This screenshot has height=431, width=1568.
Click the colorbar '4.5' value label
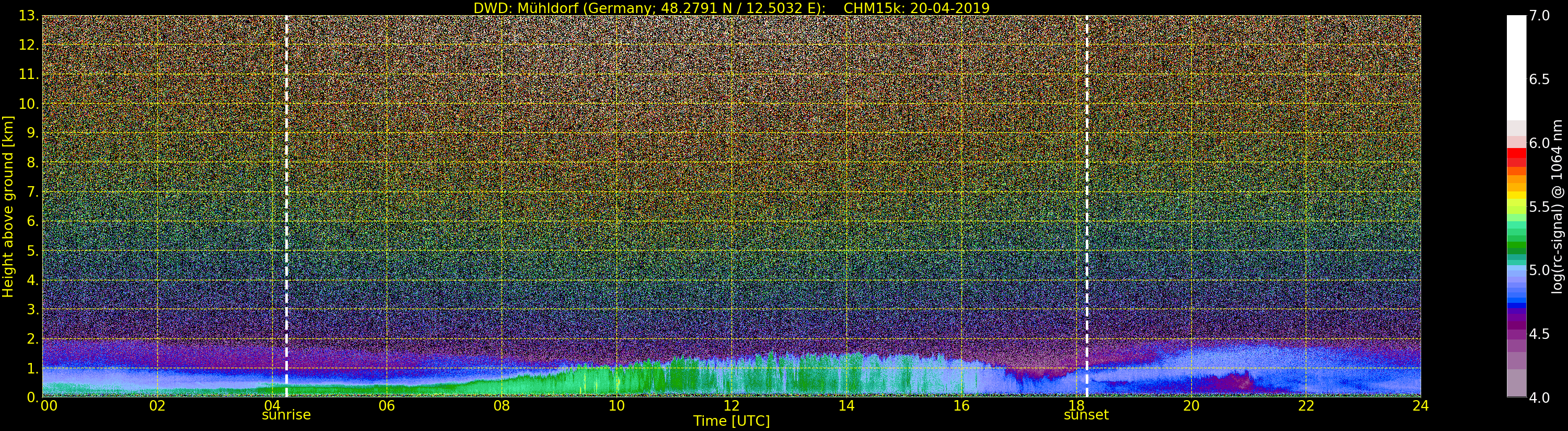1539,334
